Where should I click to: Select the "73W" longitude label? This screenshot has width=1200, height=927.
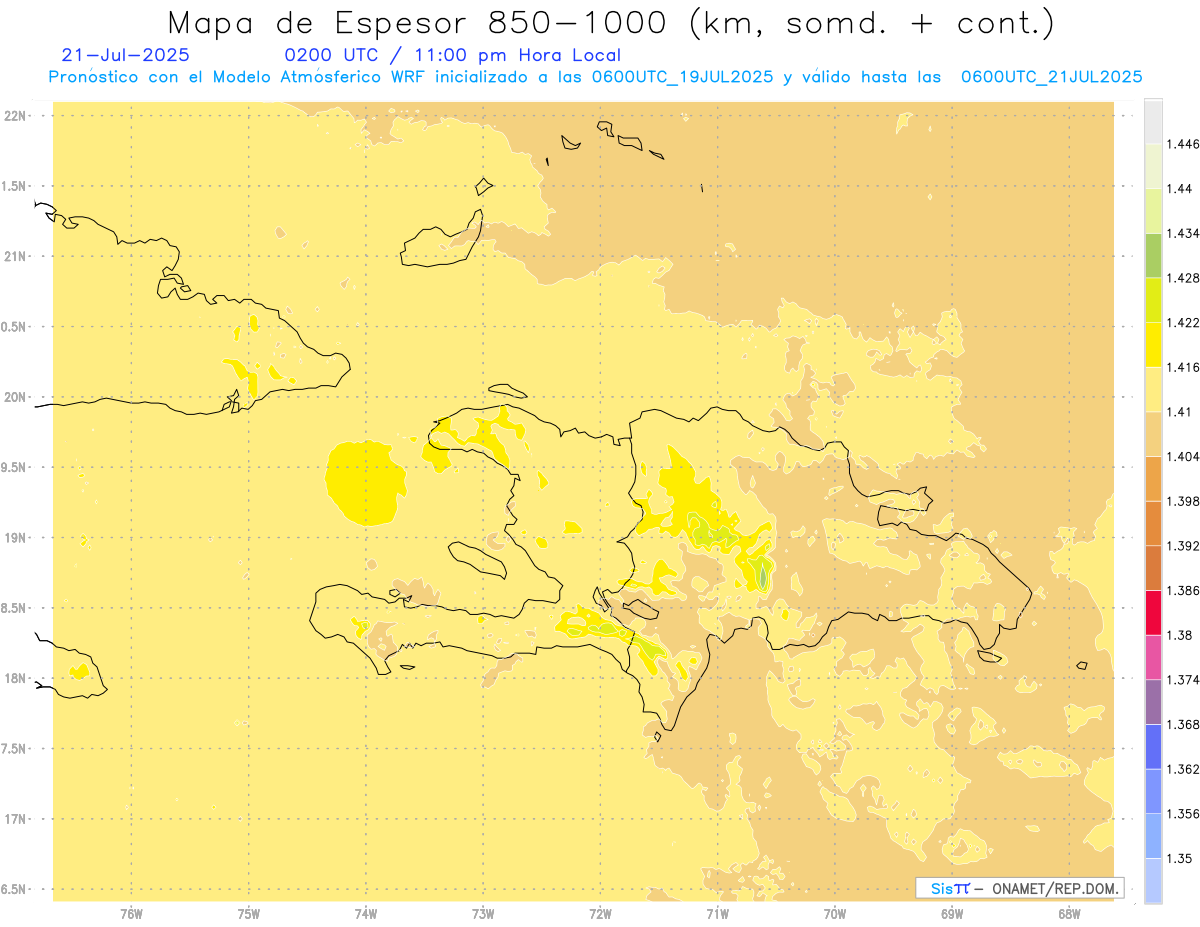click(x=483, y=914)
